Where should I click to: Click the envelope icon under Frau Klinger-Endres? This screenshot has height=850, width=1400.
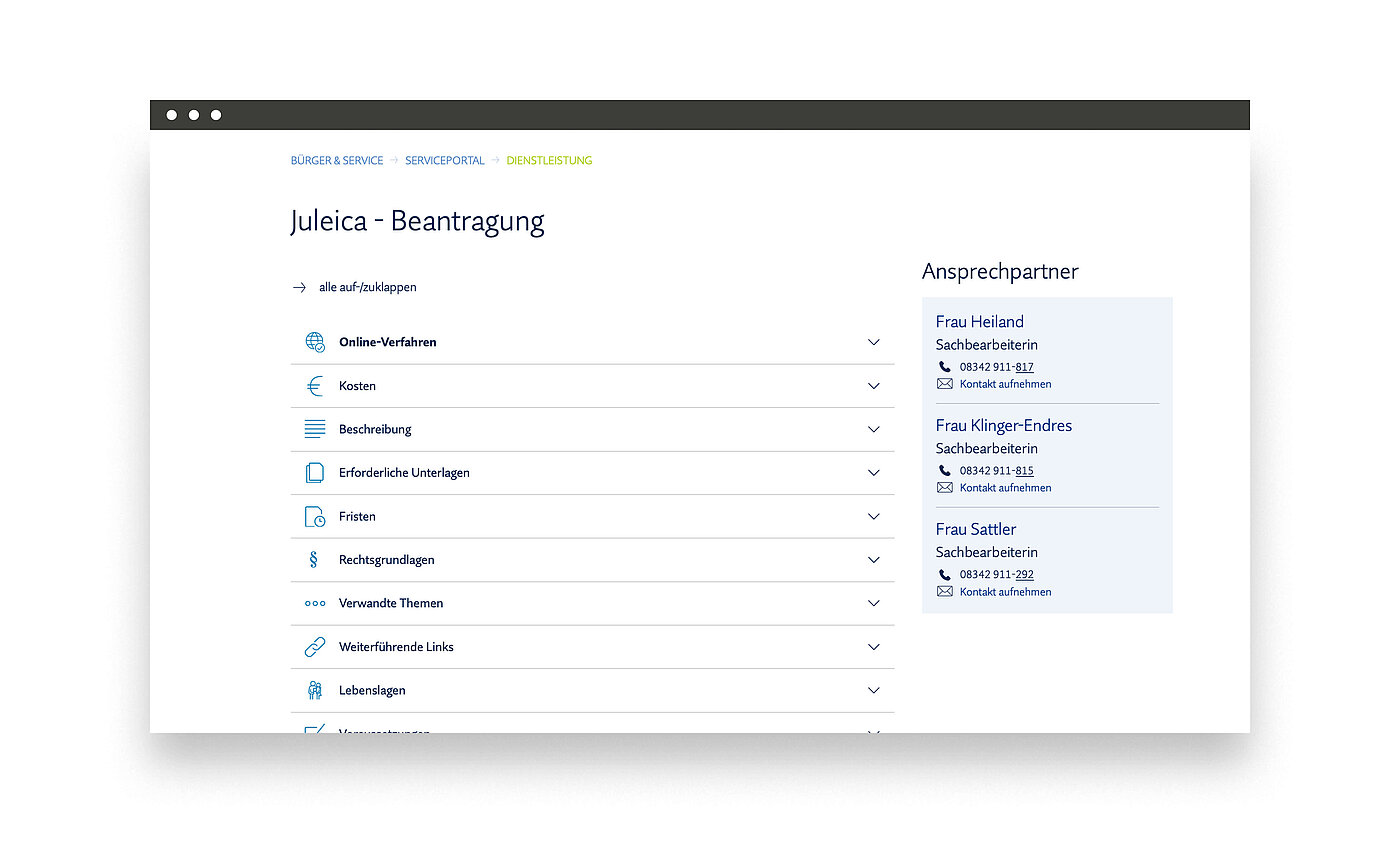(945, 488)
